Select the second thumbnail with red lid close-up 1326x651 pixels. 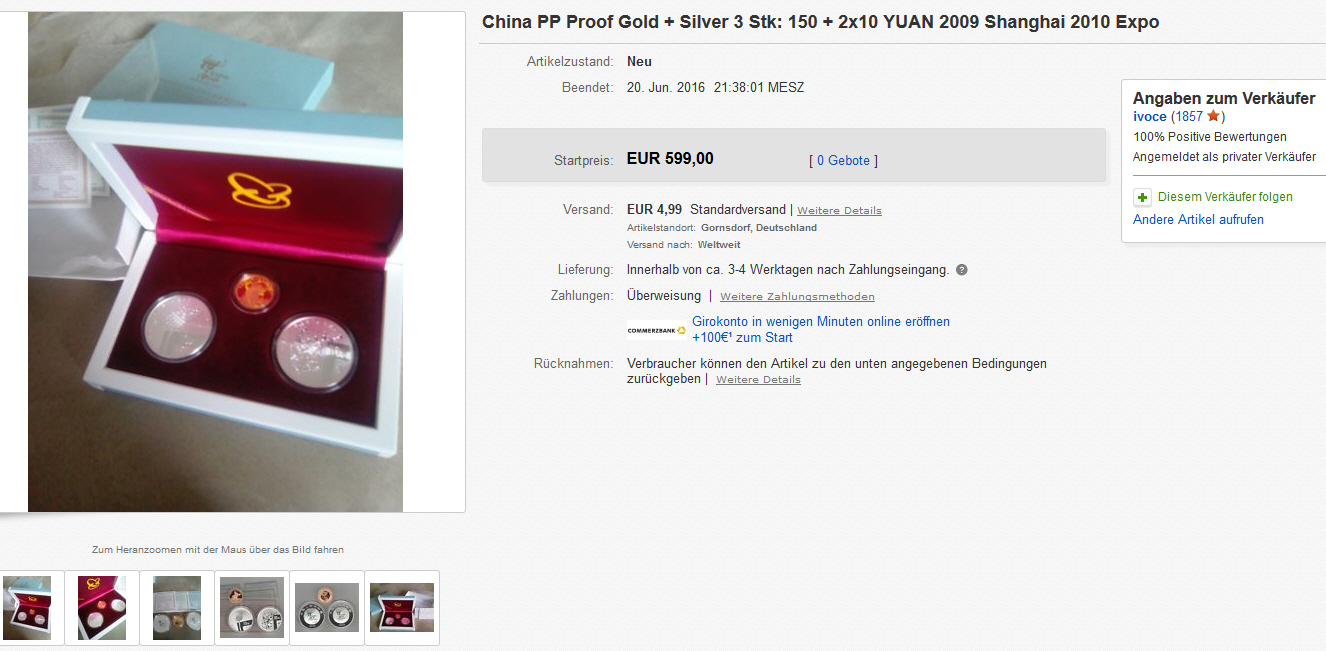point(102,607)
